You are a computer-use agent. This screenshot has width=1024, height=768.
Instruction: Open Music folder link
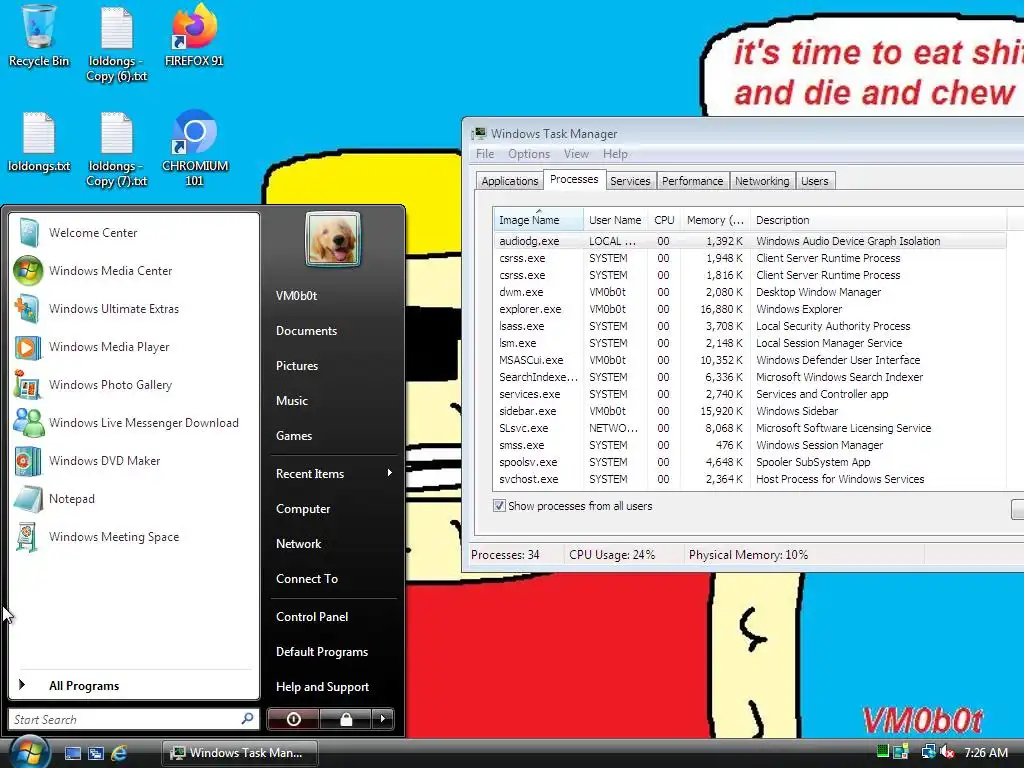(x=333, y=400)
